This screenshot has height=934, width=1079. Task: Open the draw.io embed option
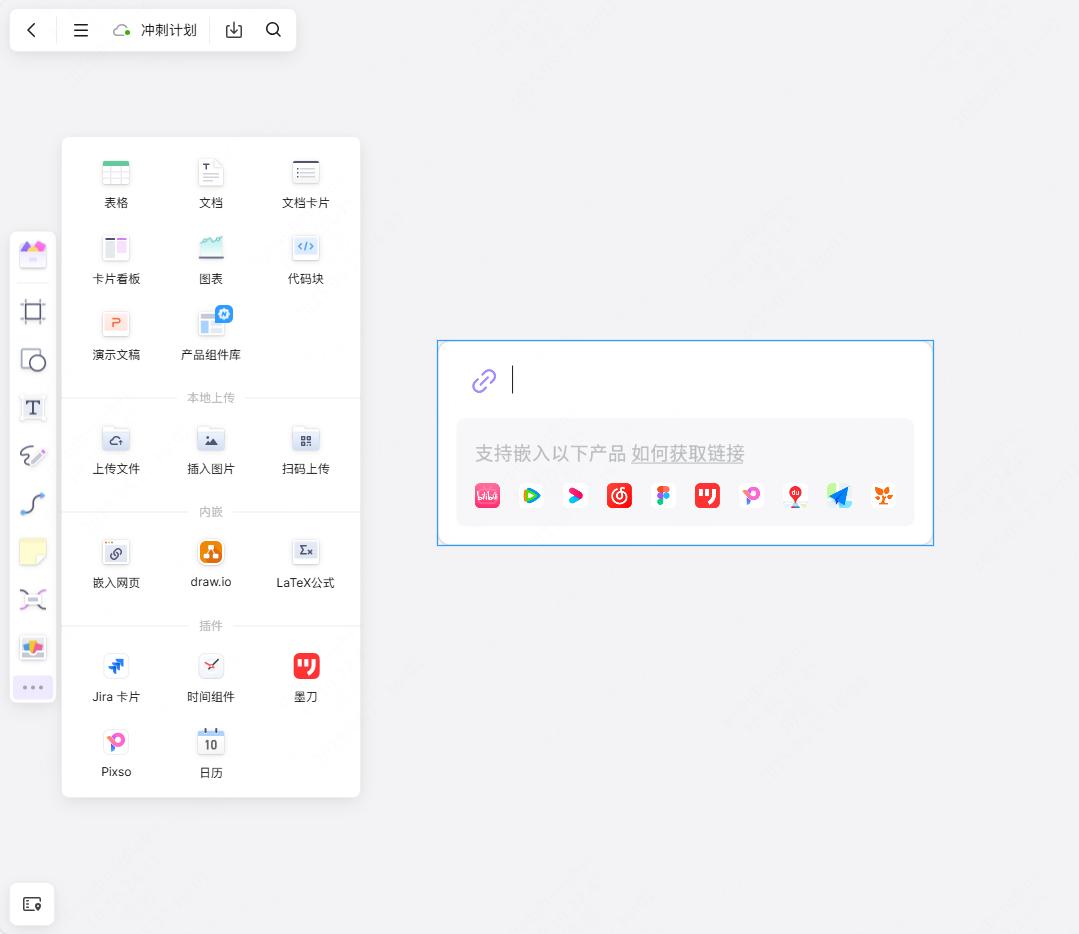[210, 560]
